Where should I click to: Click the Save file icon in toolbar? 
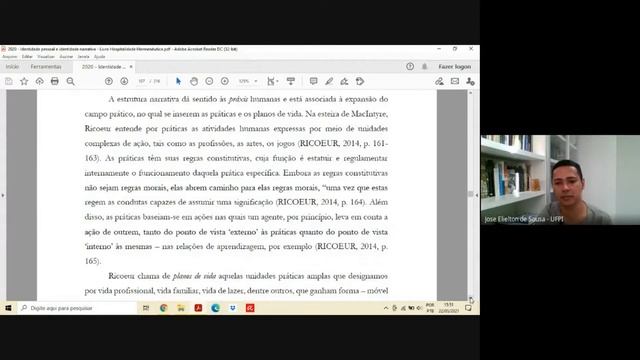[9, 81]
